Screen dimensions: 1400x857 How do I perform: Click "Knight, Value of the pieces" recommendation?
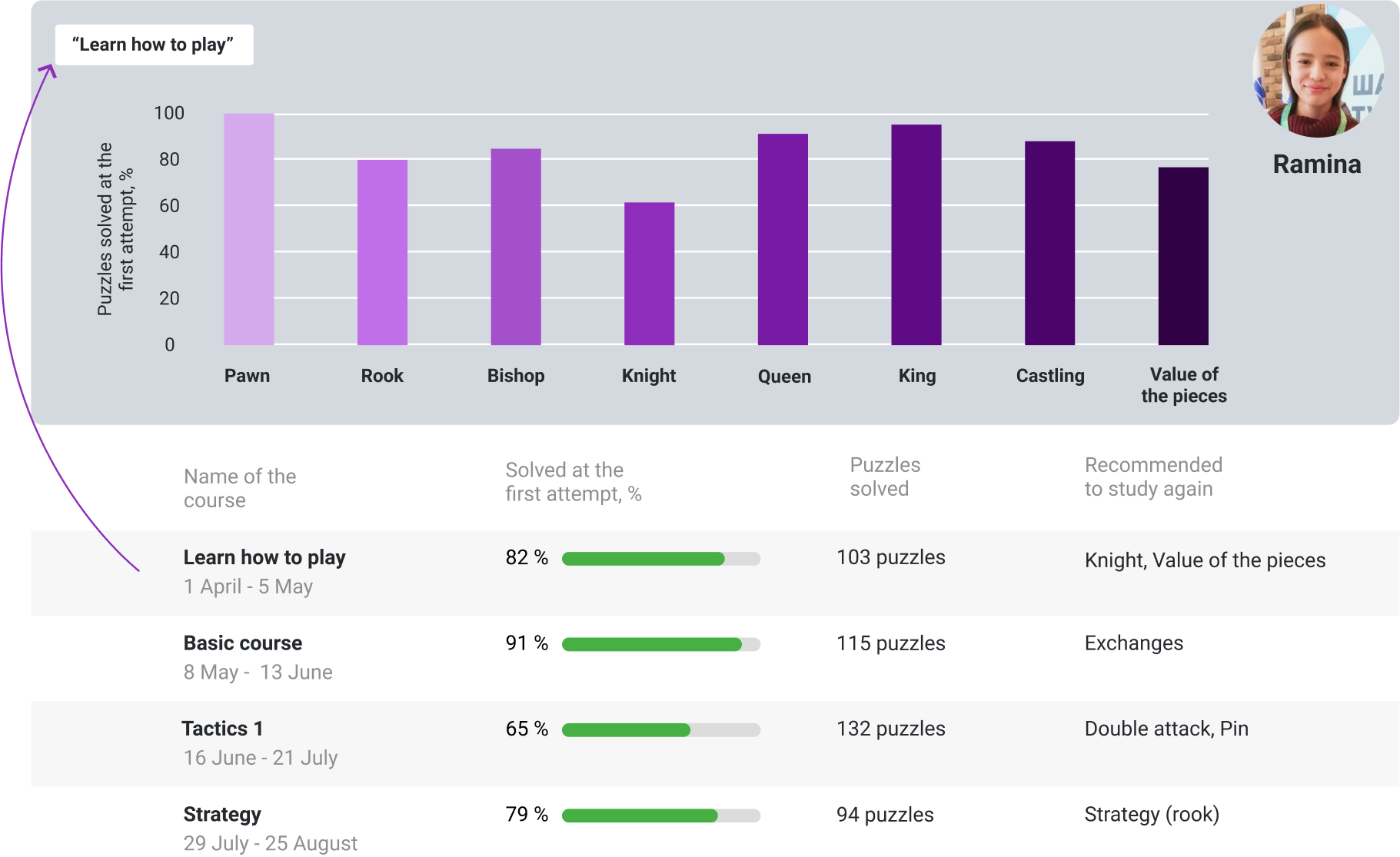click(1205, 560)
